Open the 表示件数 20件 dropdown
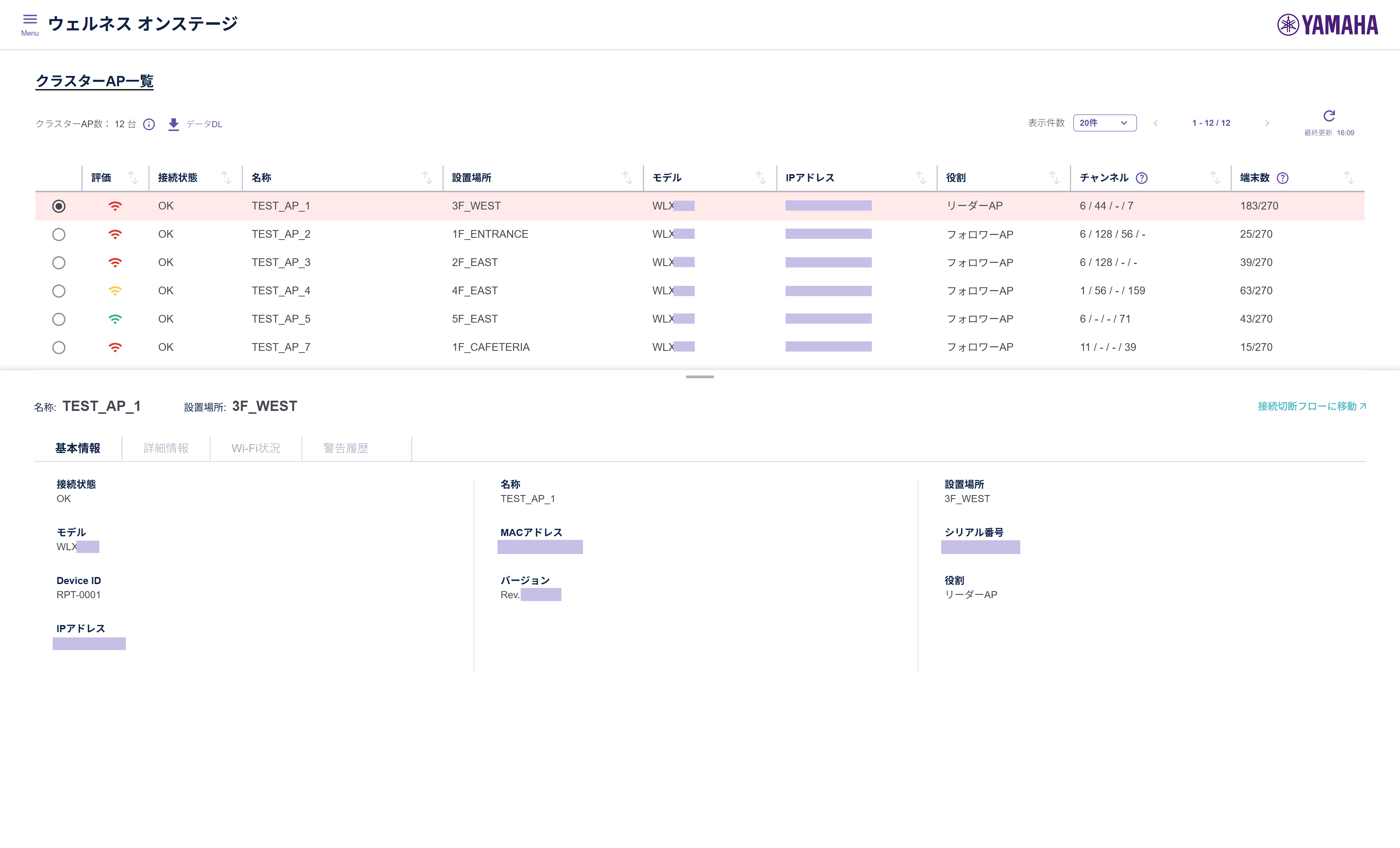Image resolution: width=1400 pixels, height=848 pixels. [x=1104, y=123]
